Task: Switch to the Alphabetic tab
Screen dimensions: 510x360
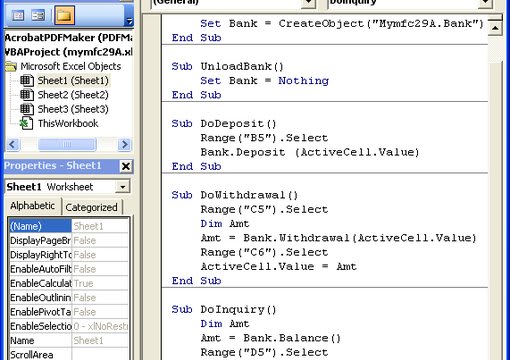Action: click(x=32, y=206)
